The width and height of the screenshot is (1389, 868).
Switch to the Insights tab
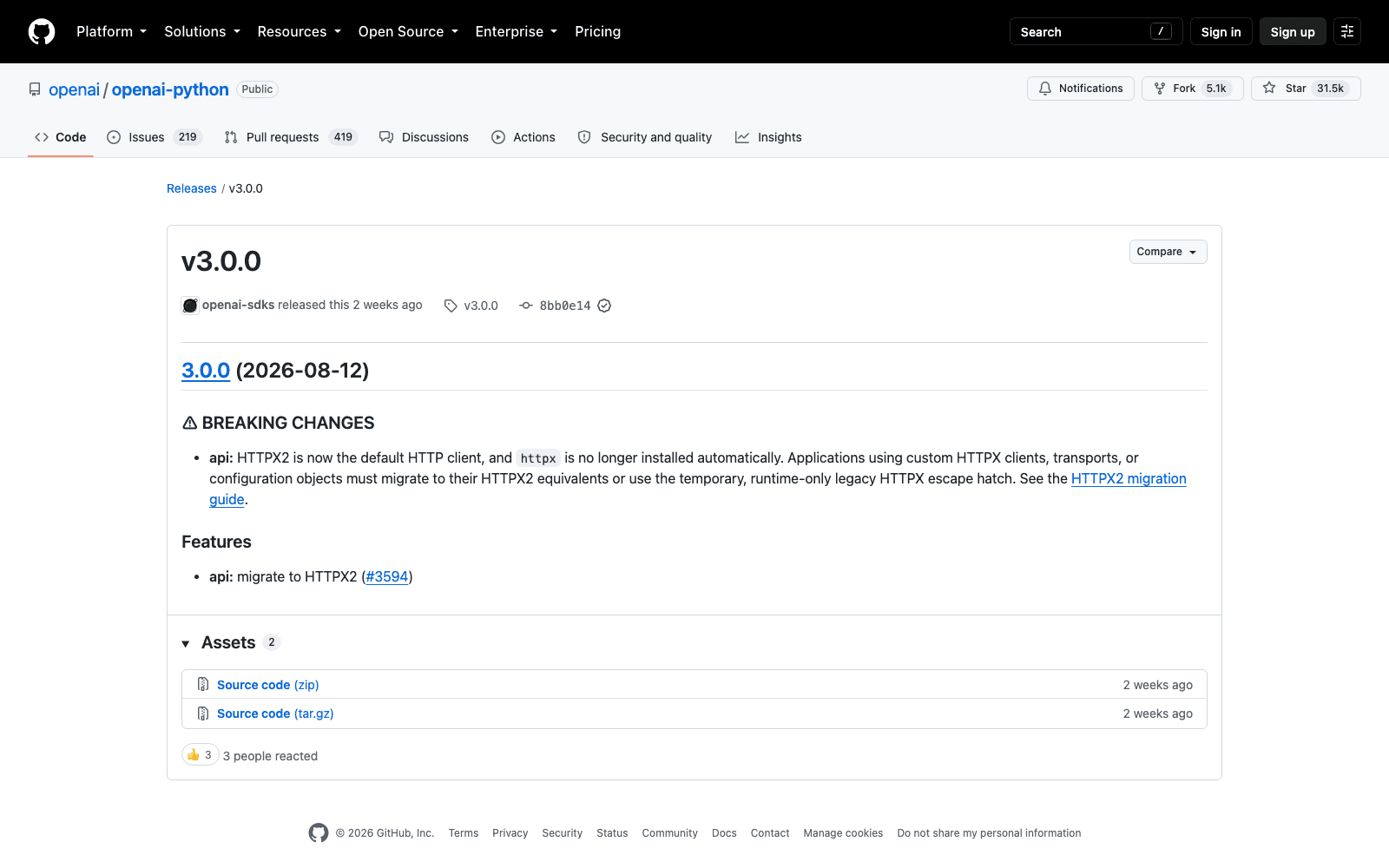[x=768, y=137]
